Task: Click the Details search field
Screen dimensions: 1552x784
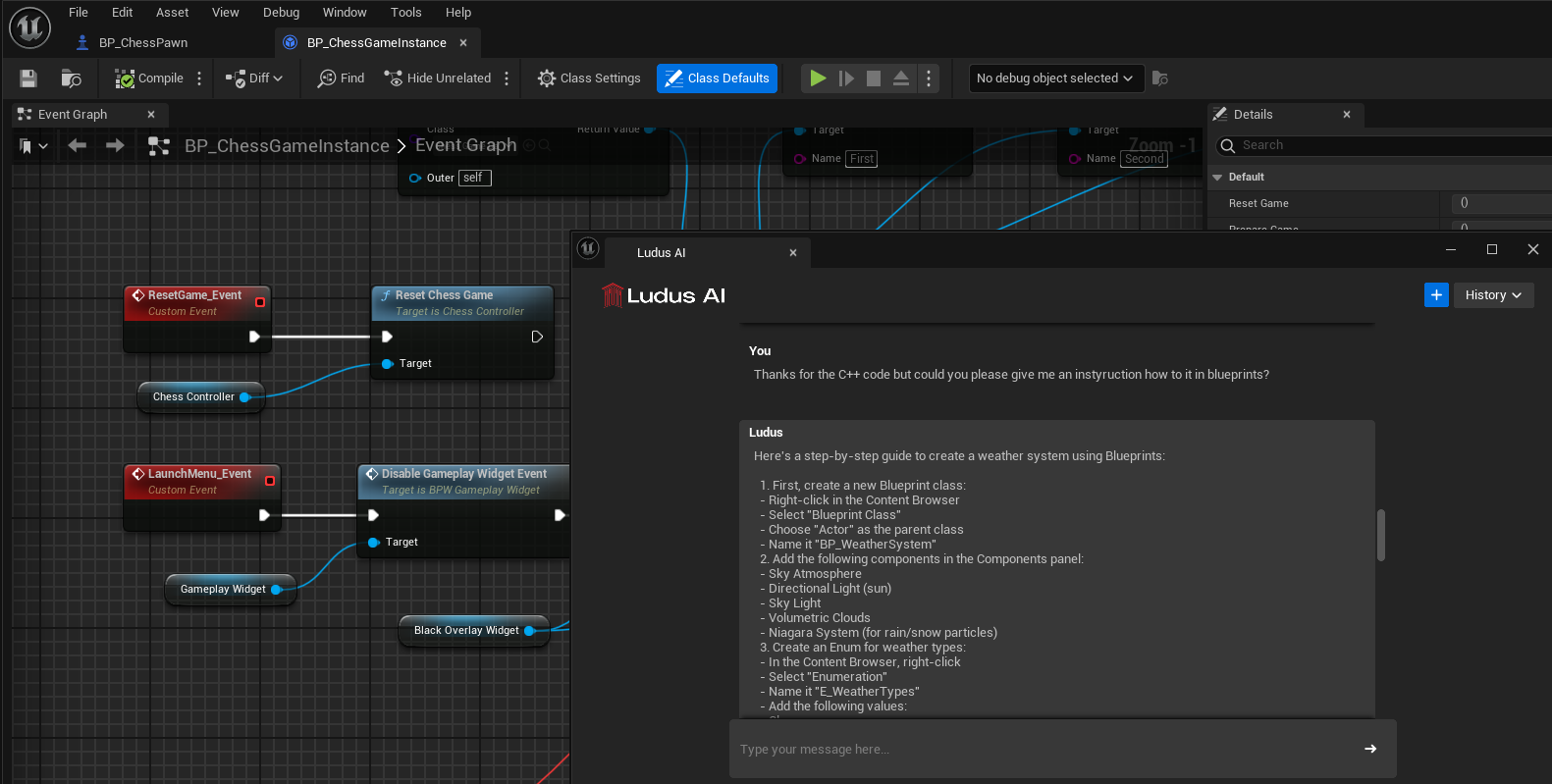Action: [1384, 145]
